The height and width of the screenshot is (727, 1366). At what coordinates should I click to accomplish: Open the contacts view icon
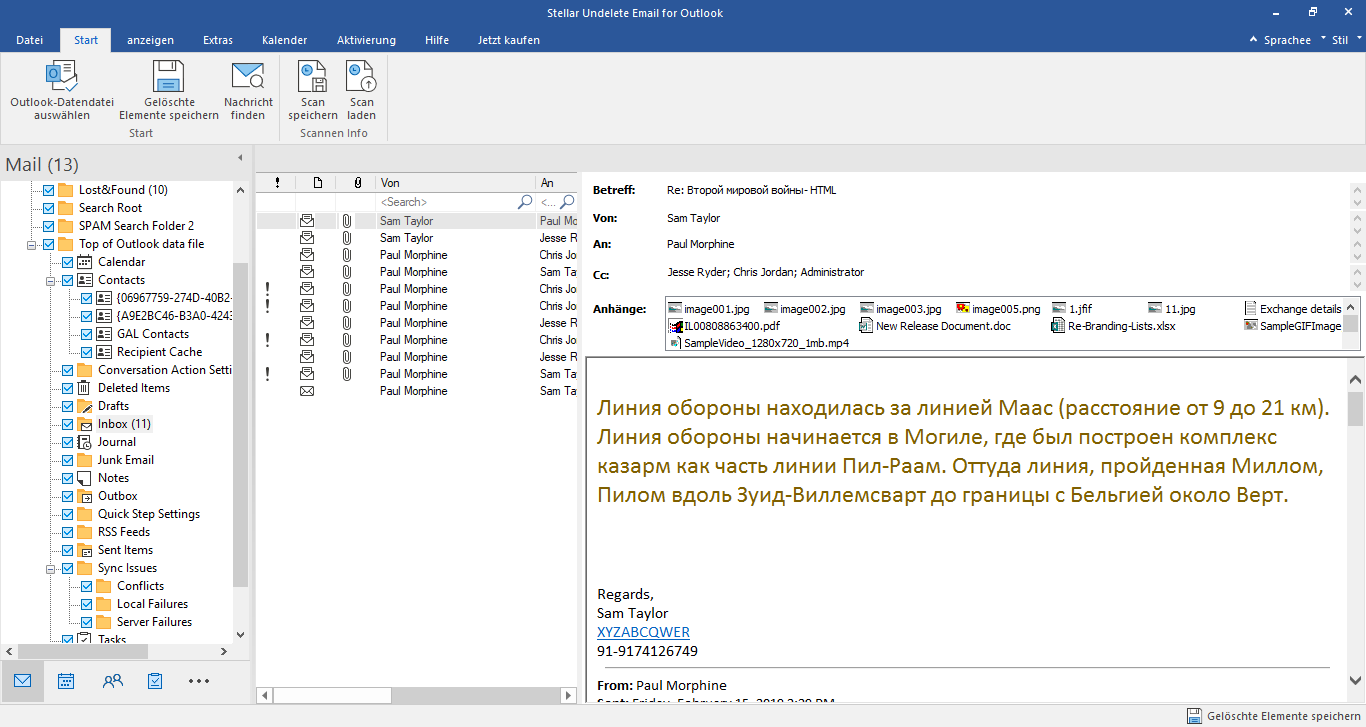point(113,681)
